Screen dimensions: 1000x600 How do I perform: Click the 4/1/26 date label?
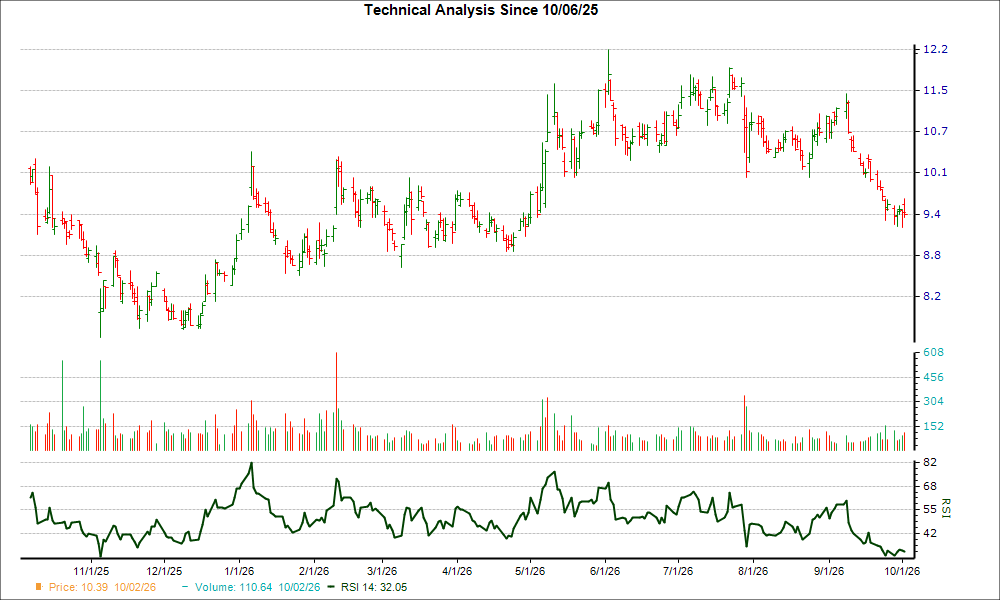pyautogui.click(x=457, y=571)
